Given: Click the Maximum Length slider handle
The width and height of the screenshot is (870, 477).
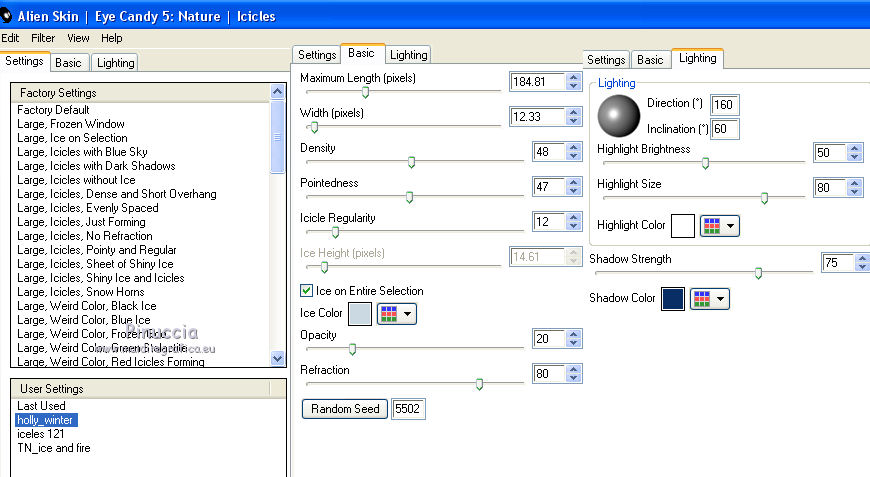Looking at the screenshot, I should point(365,92).
